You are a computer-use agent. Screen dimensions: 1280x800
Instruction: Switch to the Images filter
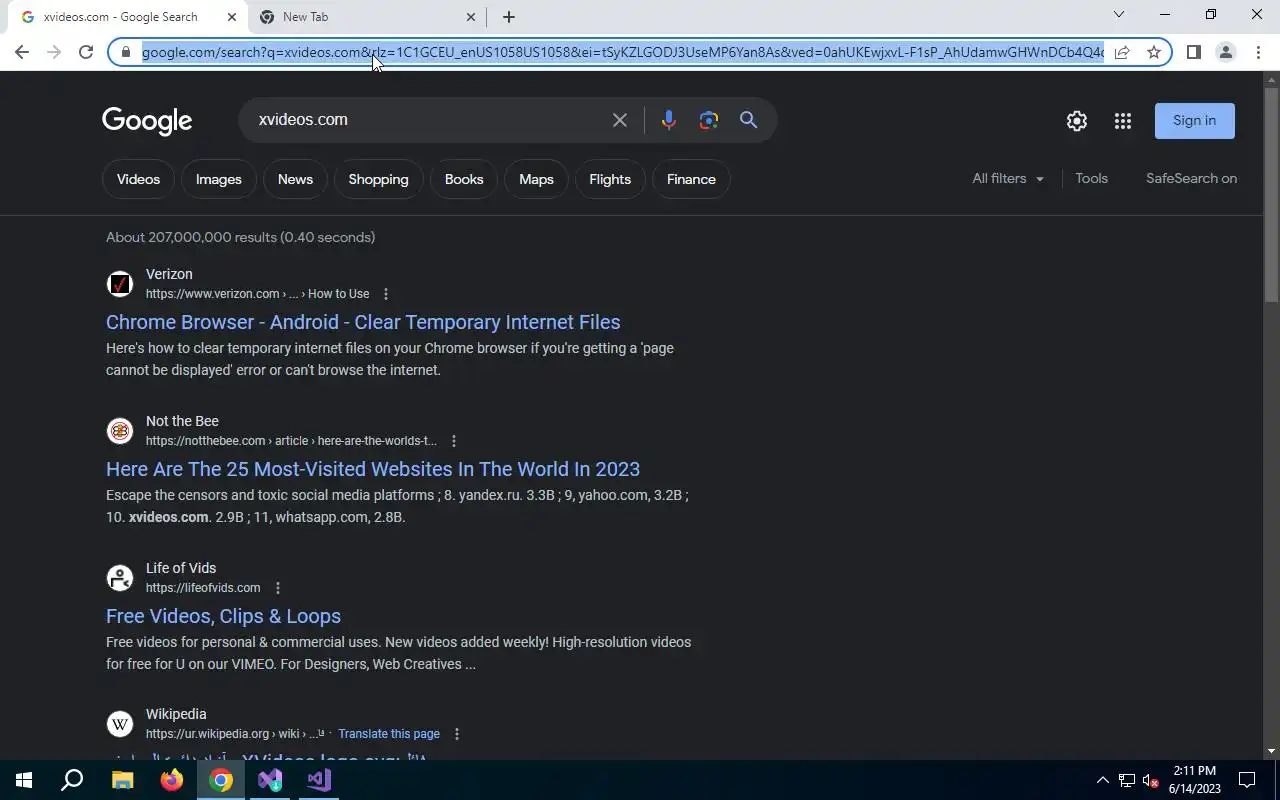[x=219, y=180]
